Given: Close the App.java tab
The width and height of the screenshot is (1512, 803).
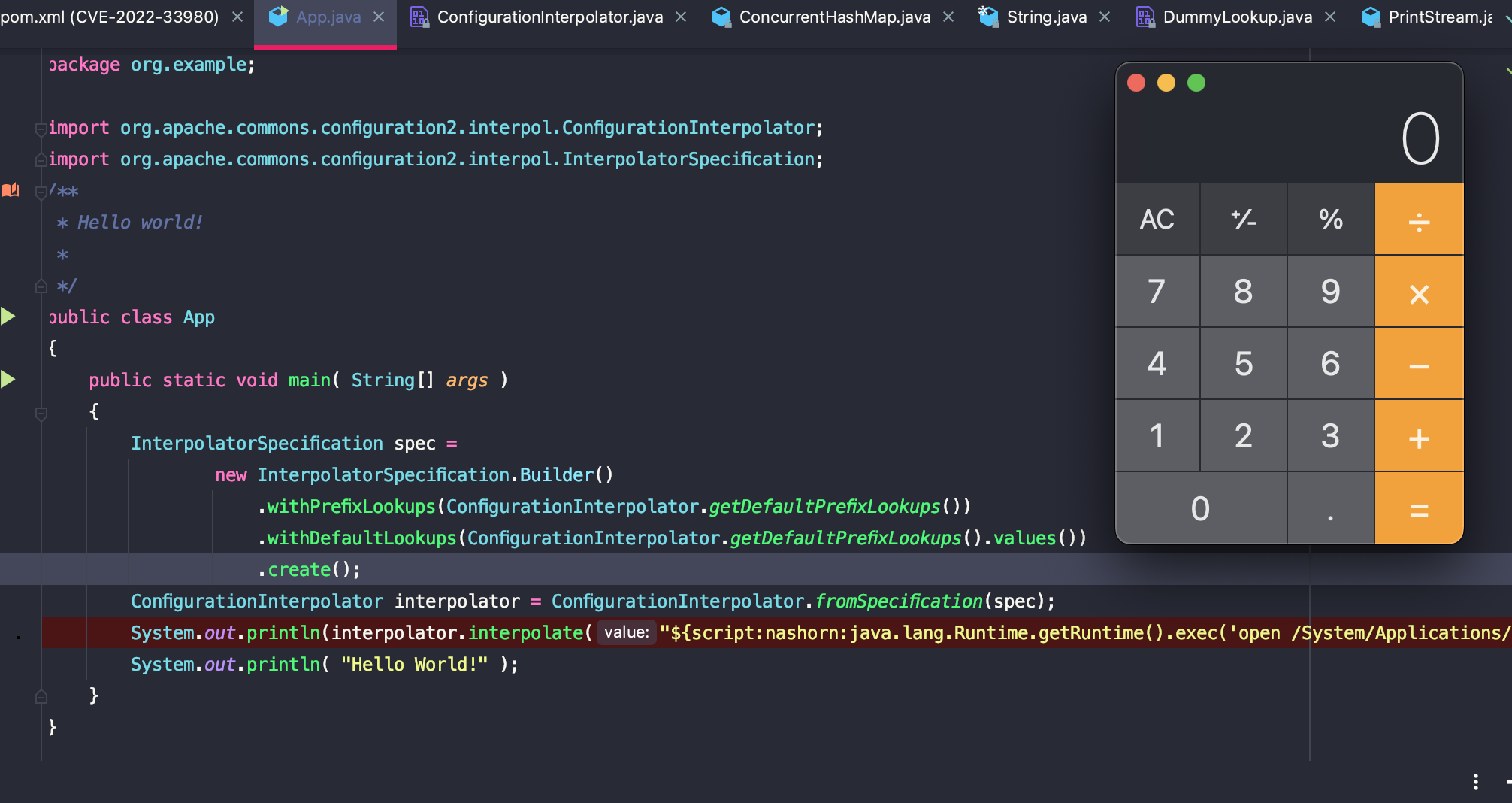Looking at the screenshot, I should coord(379,17).
